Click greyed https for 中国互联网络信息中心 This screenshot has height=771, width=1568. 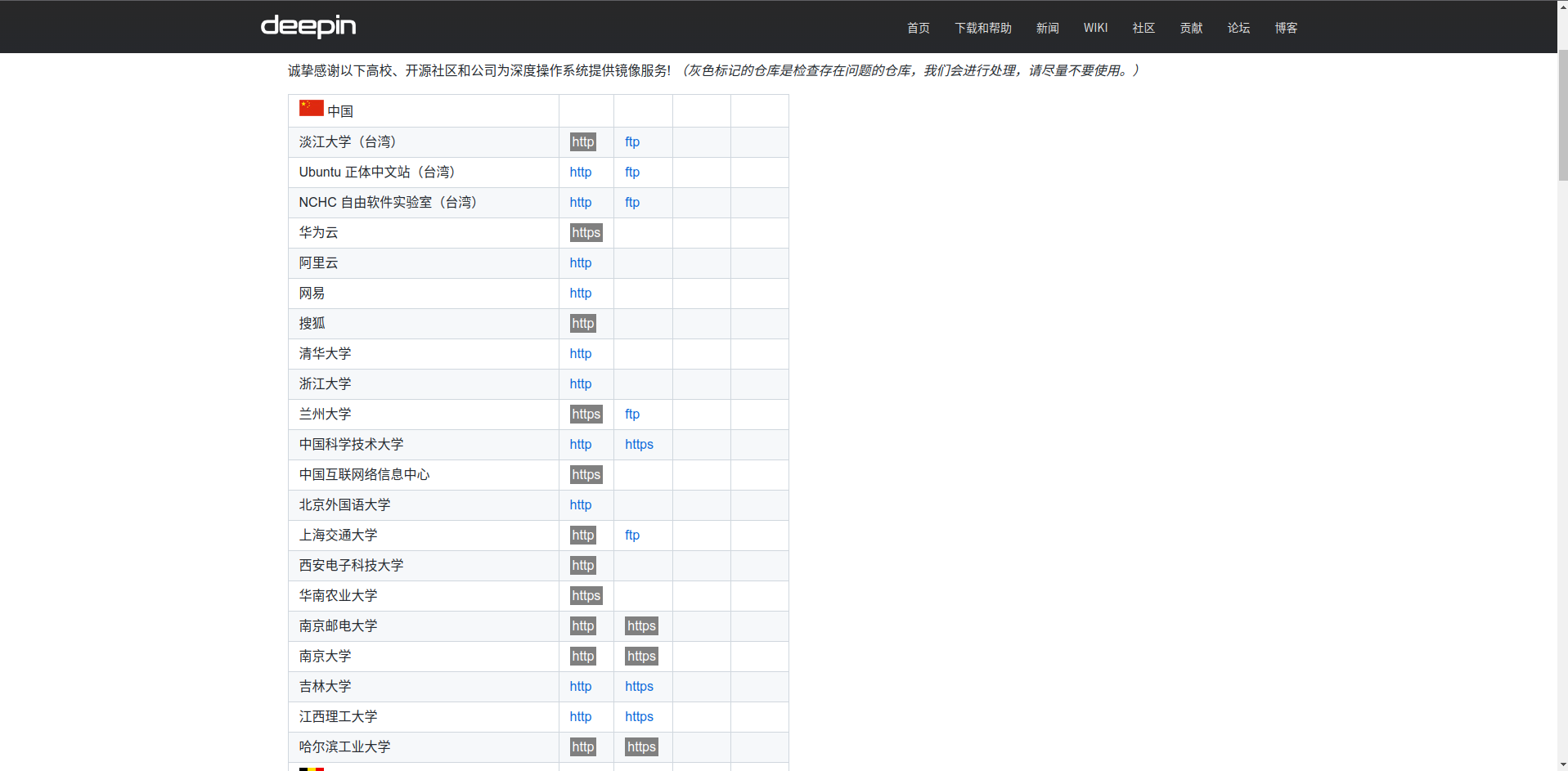click(x=586, y=475)
